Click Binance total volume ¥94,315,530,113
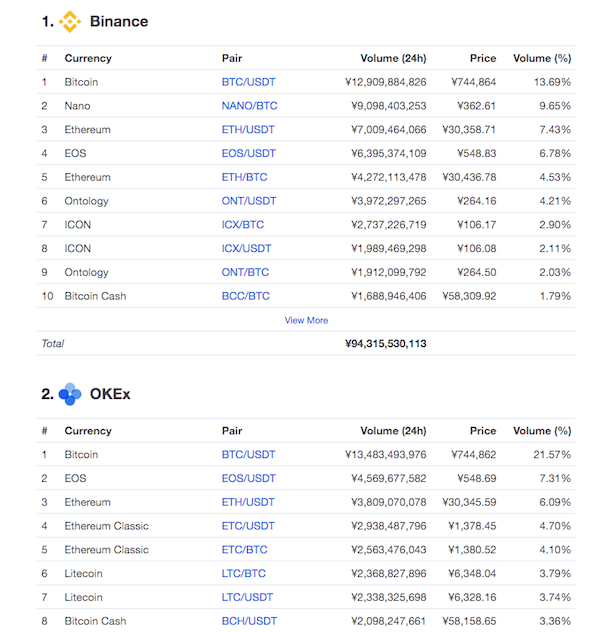 pos(386,344)
